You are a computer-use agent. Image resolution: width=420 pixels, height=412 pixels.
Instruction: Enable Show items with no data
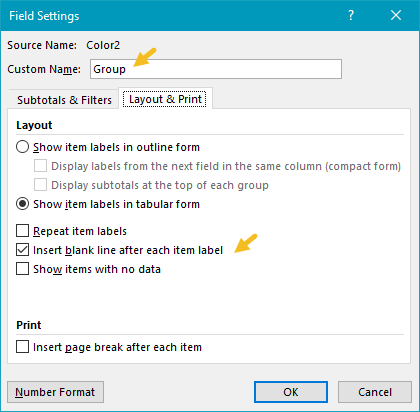click(x=22, y=269)
